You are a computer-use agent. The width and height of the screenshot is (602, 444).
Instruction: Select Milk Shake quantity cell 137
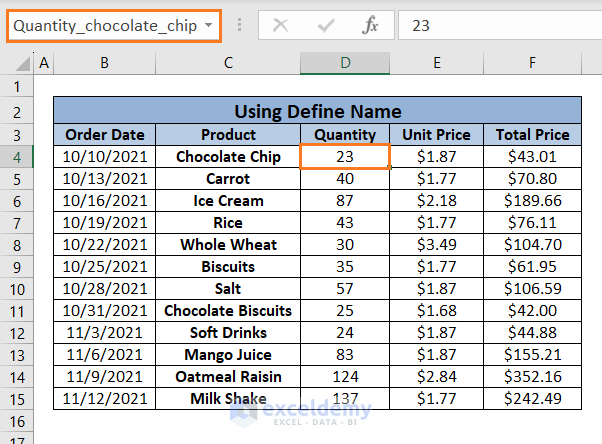(345, 398)
